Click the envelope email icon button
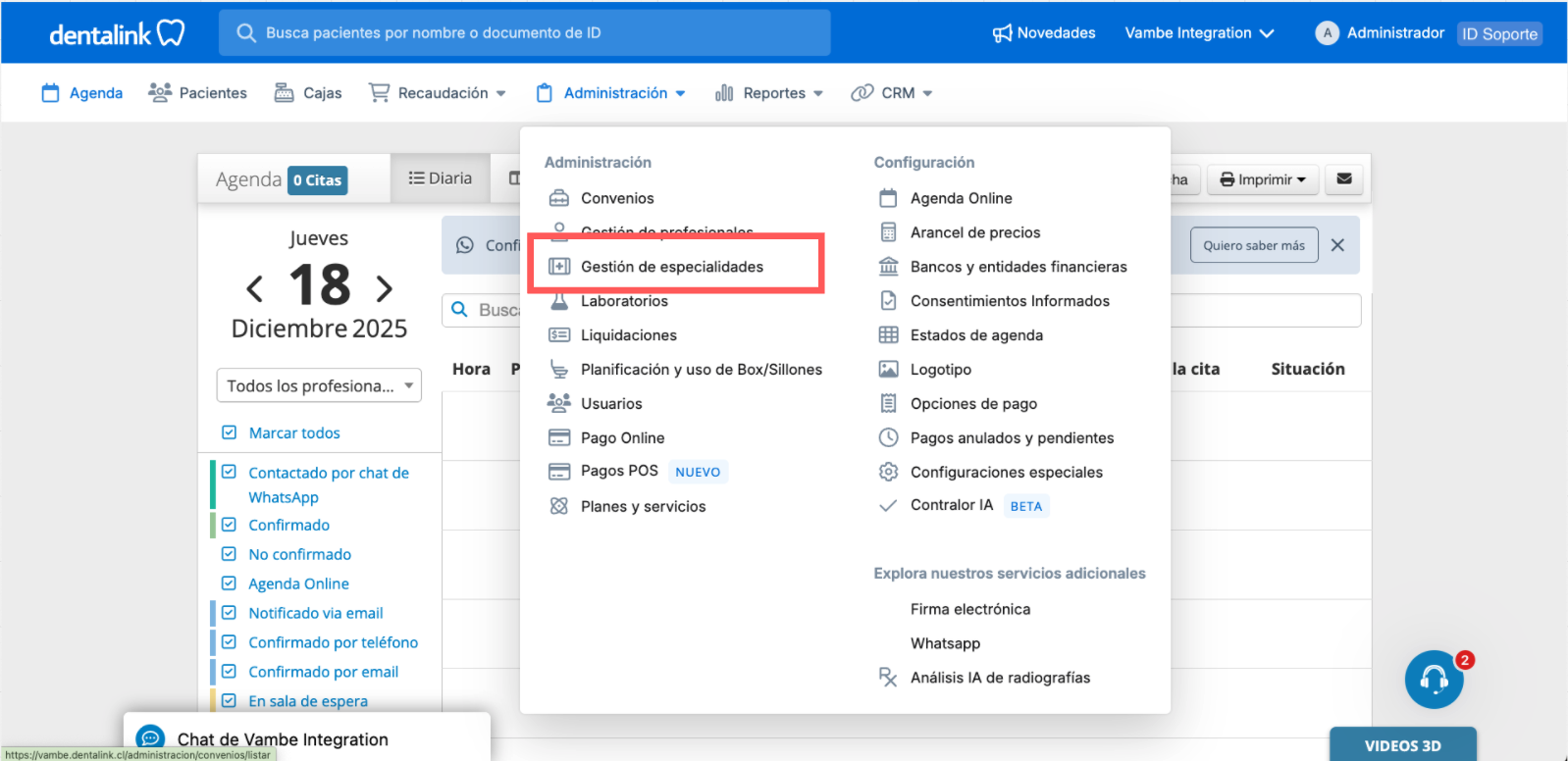This screenshot has height=761, width=1568. pos(1343,179)
